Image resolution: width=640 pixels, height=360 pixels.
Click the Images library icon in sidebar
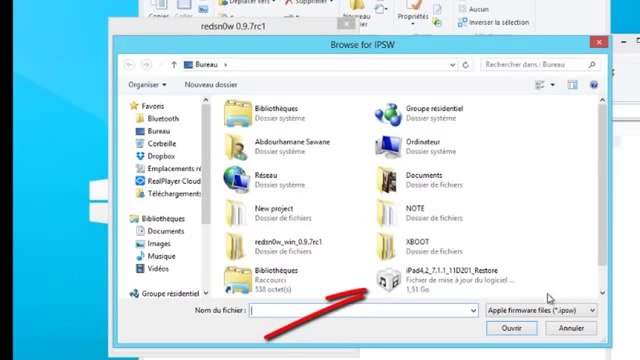point(140,244)
